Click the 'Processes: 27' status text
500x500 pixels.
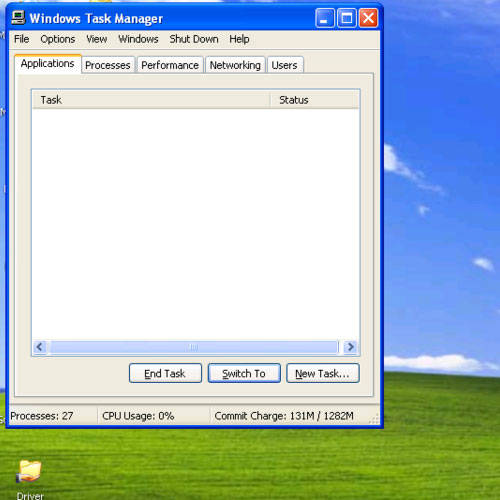42,416
